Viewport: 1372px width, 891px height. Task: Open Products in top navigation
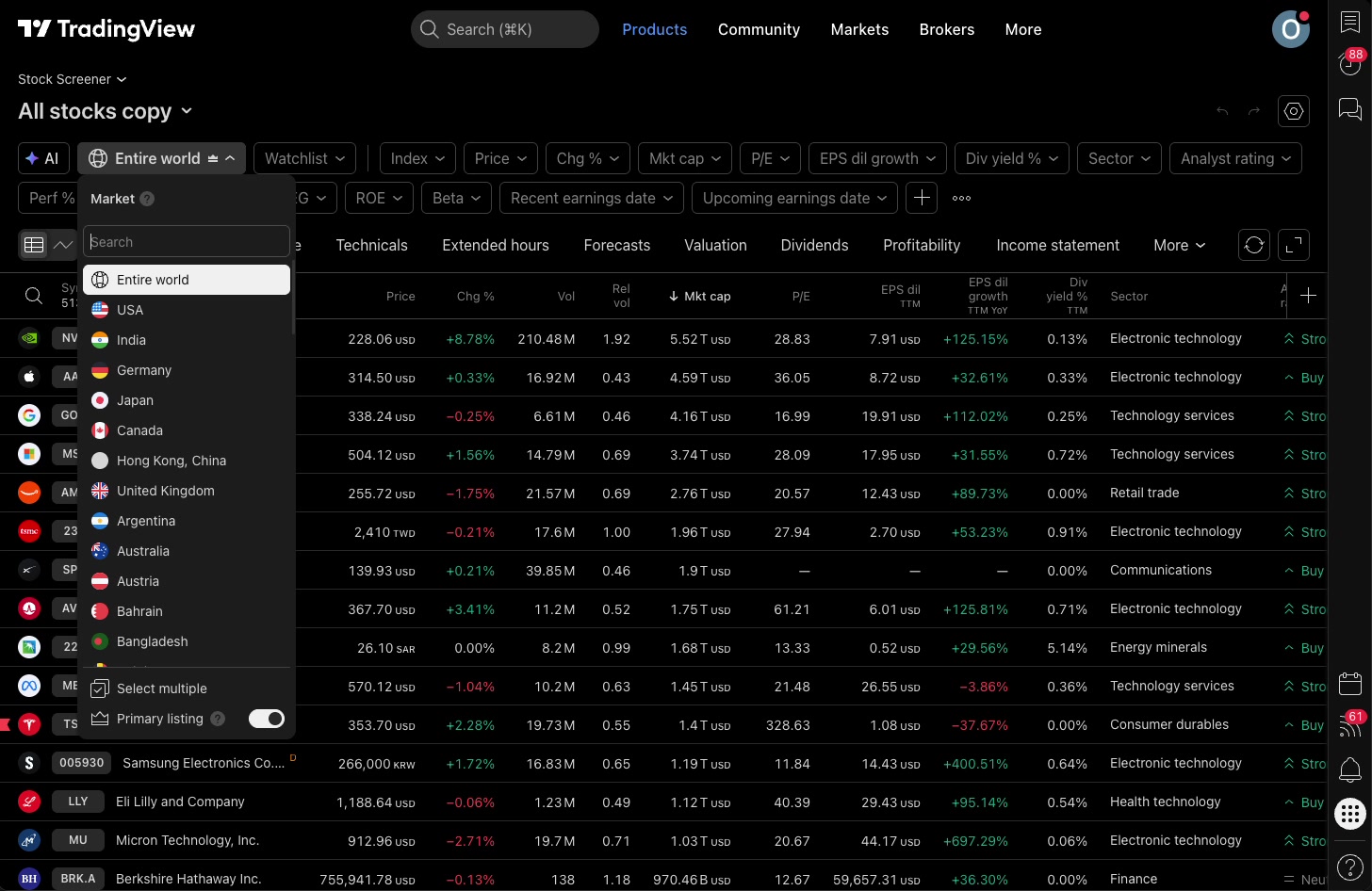654,29
